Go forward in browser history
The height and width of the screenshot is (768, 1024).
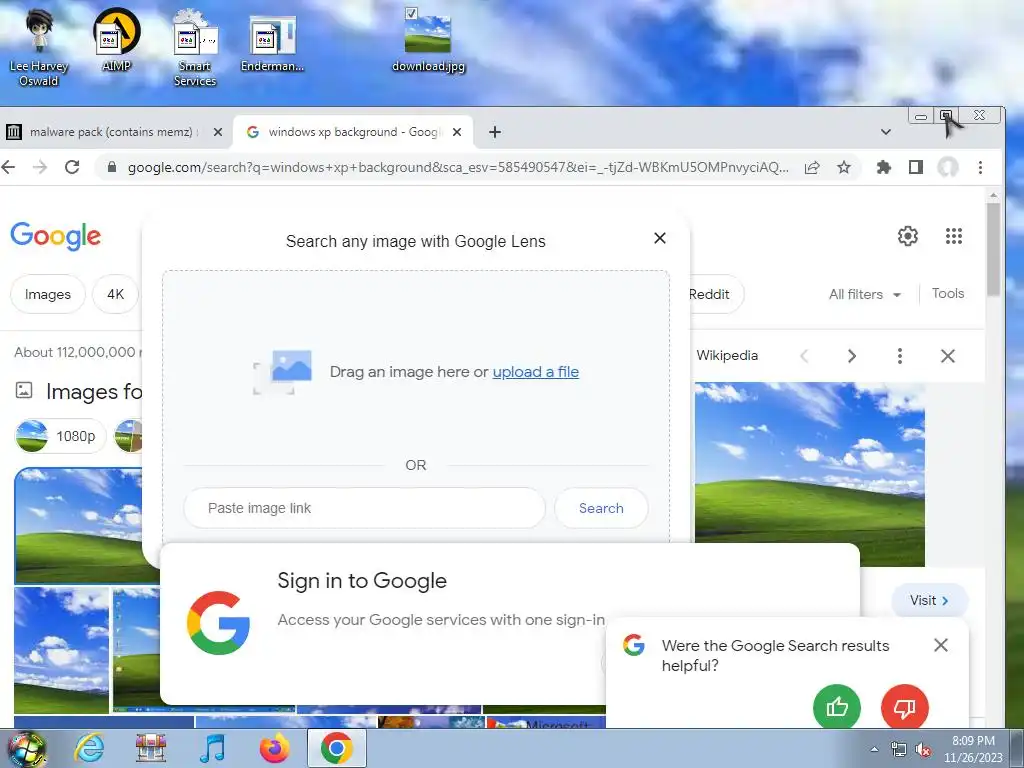point(40,167)
